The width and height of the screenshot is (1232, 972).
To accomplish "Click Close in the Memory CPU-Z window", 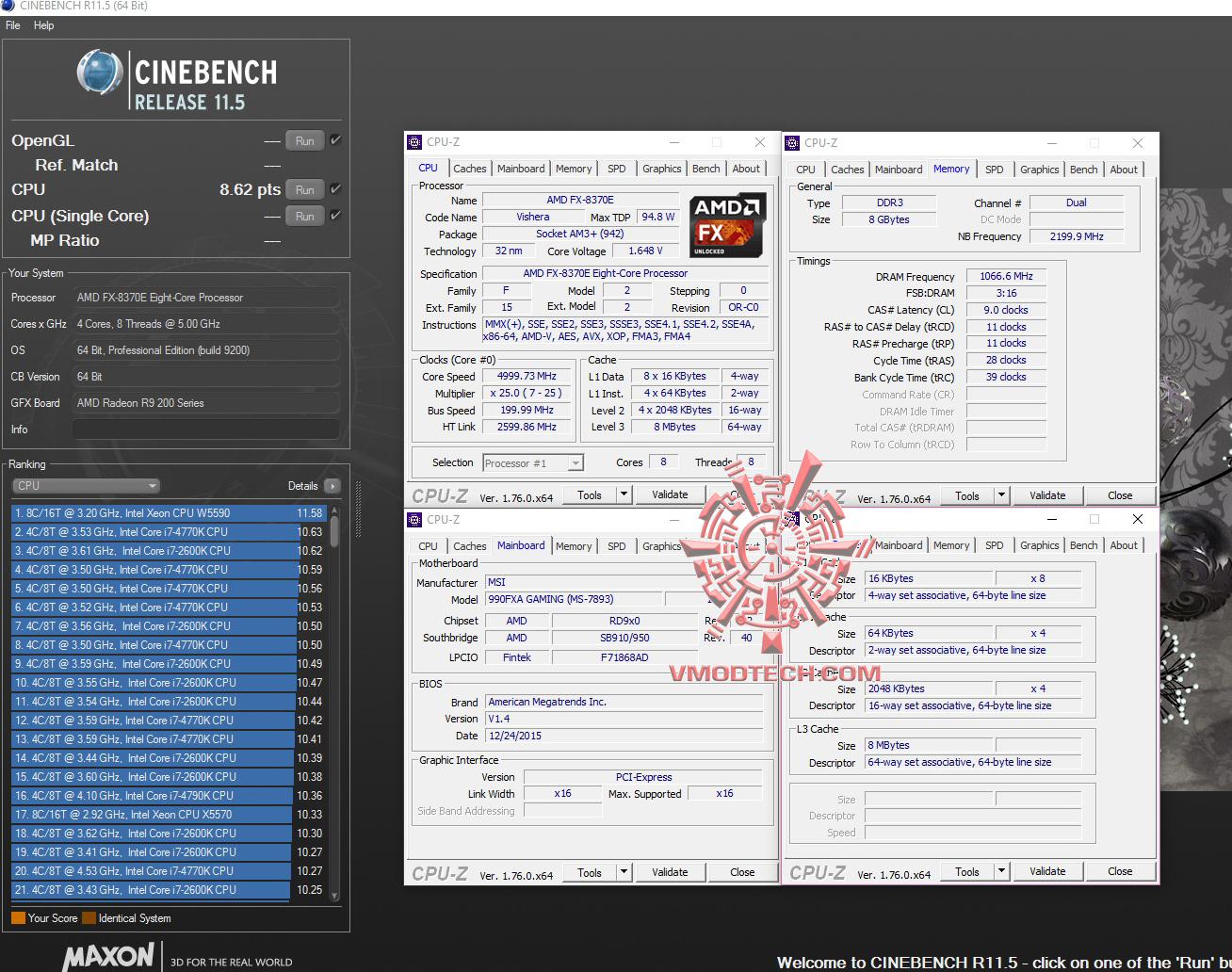I will click(1120, 495).
